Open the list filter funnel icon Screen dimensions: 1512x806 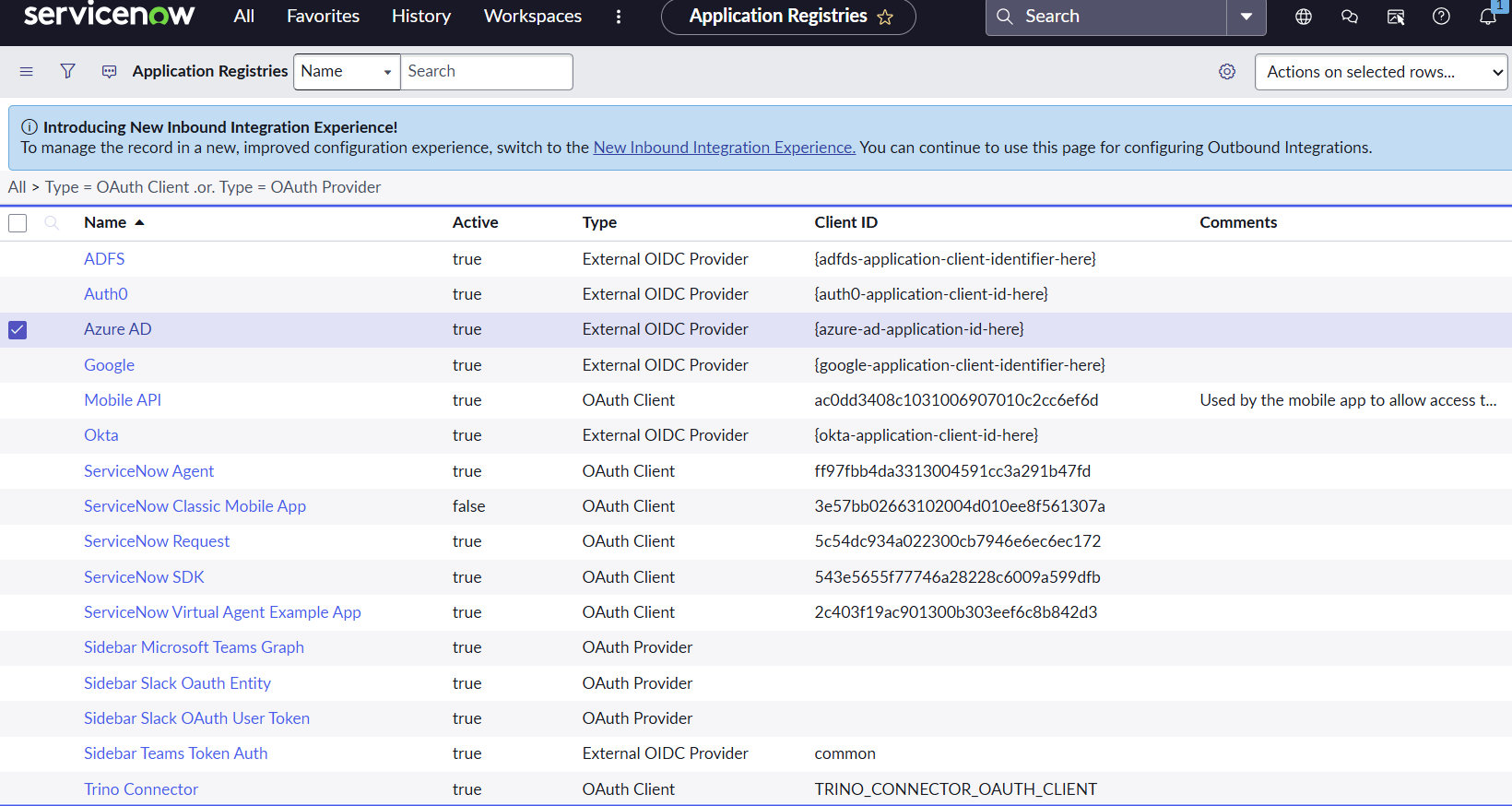pyautogui.click(x=67, y=71)
